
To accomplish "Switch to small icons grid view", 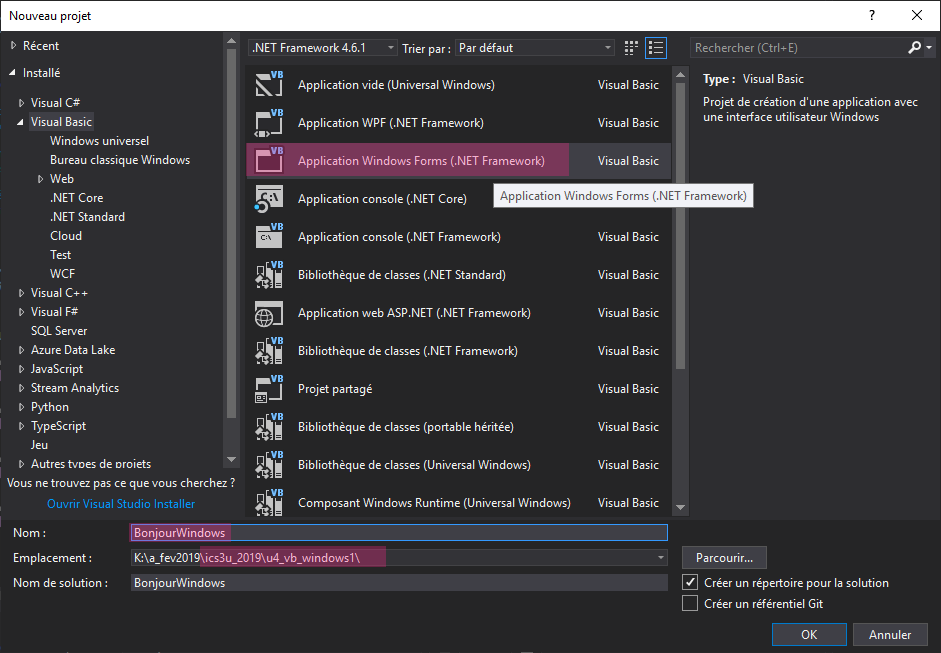I will click(631, 48).
